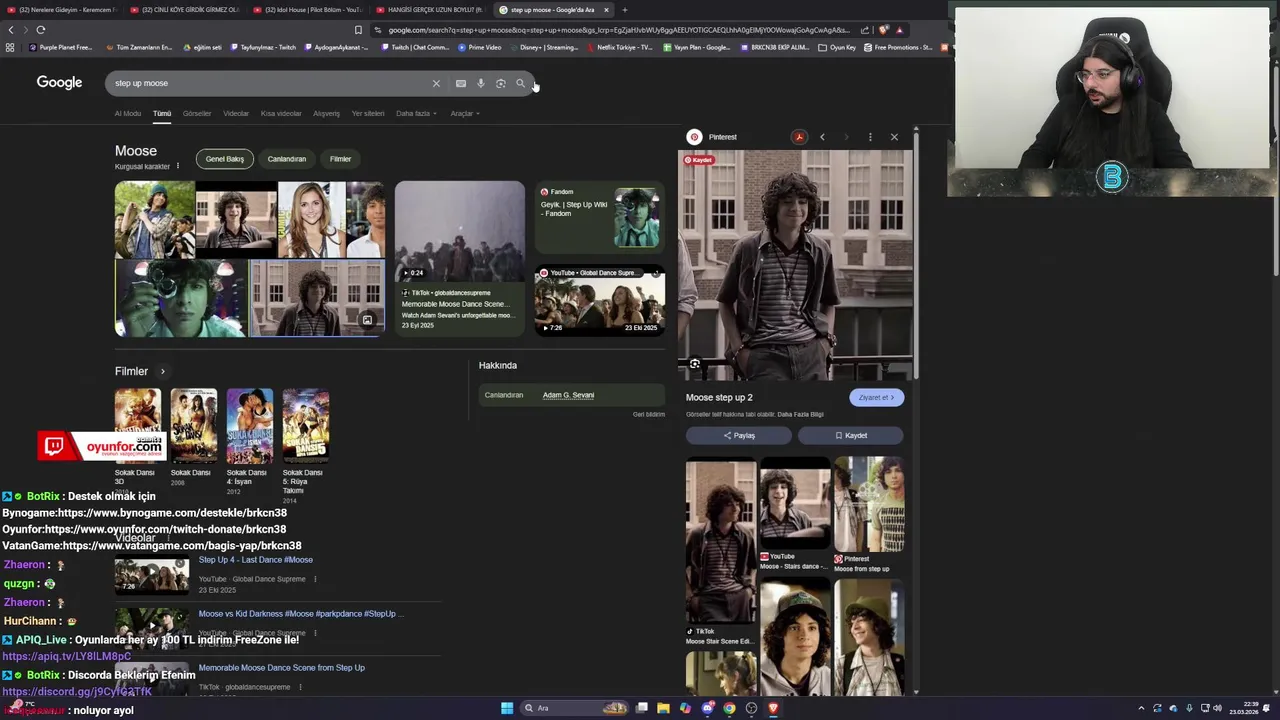The image size is (1280, 720).
Task: Open more options for Step Up 4 video result
Action: [315, 579]
